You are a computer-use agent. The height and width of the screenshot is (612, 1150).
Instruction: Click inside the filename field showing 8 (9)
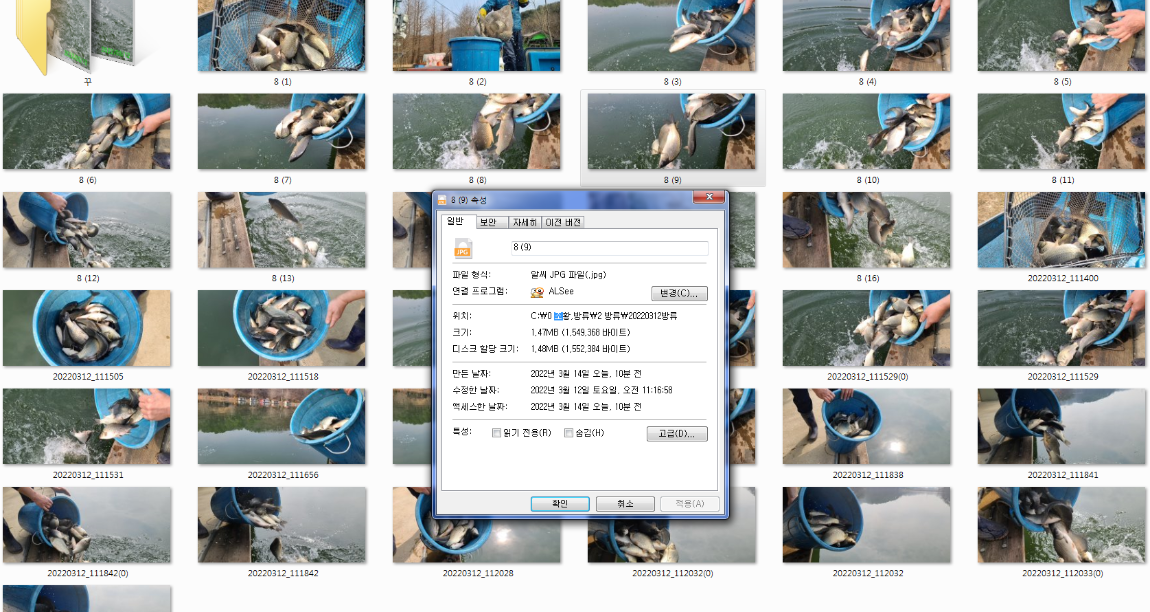point(610,248)
